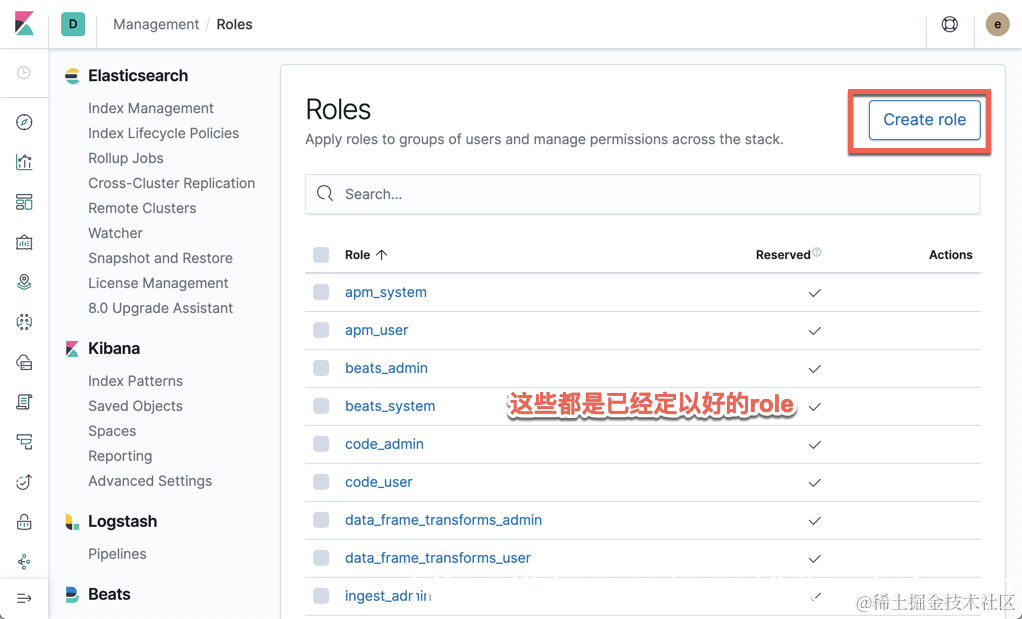1022x619 pixels.
Task: Open the apm_user role link
Action: click(x=377, y=330)
